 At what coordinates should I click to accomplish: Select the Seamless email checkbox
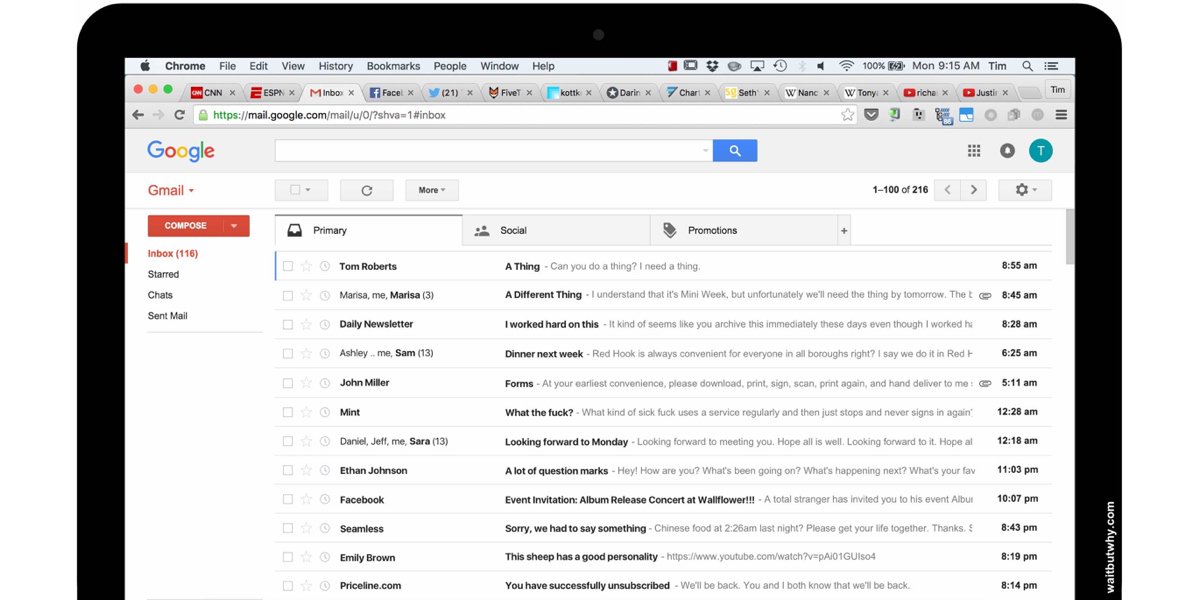(288, 528)
